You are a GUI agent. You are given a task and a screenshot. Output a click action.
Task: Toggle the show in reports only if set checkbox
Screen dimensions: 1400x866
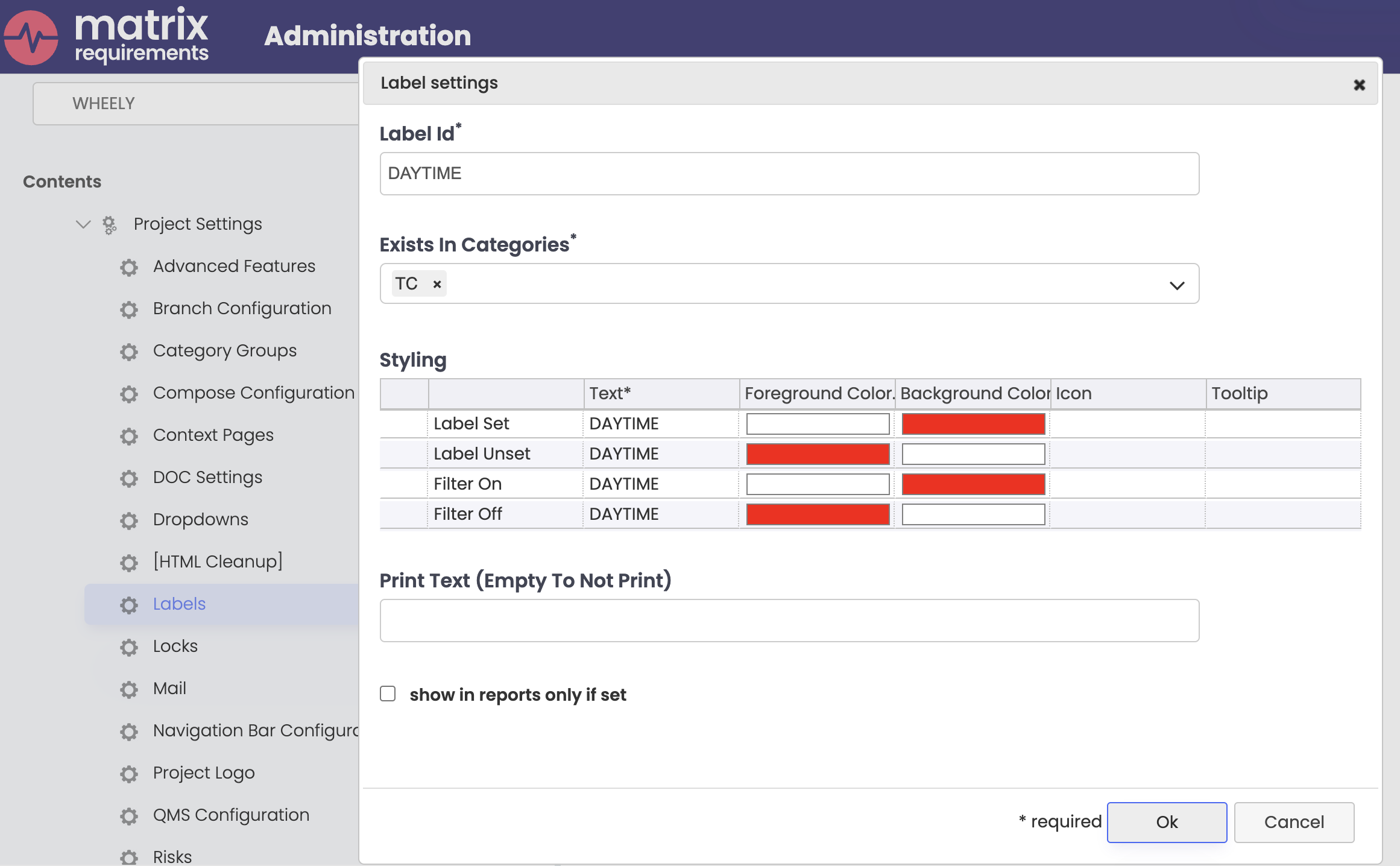(389, 693)
